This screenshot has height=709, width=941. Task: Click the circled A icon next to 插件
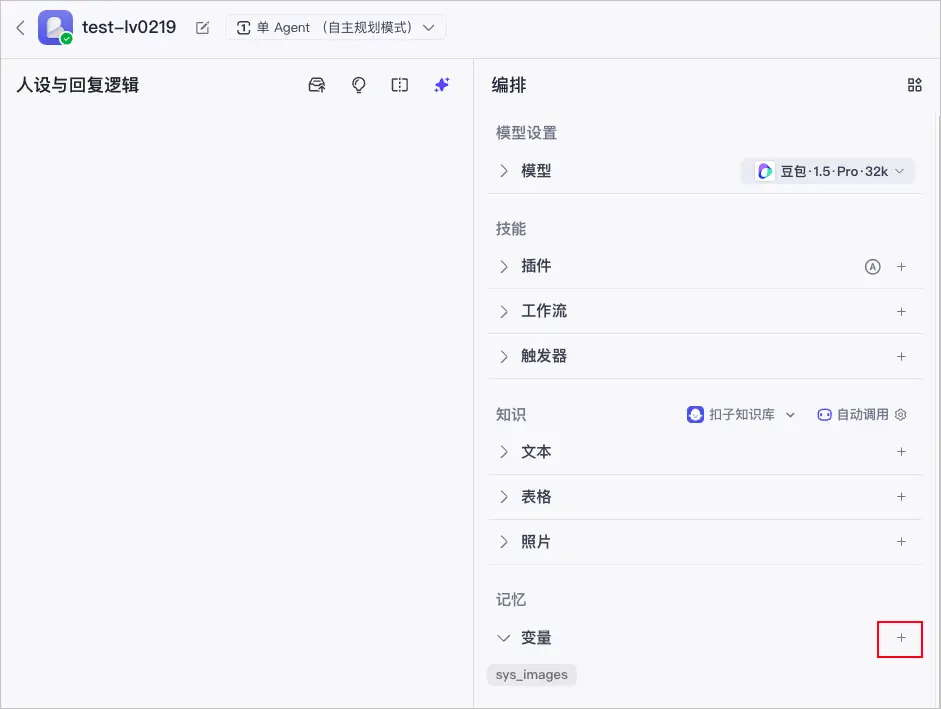872,266
